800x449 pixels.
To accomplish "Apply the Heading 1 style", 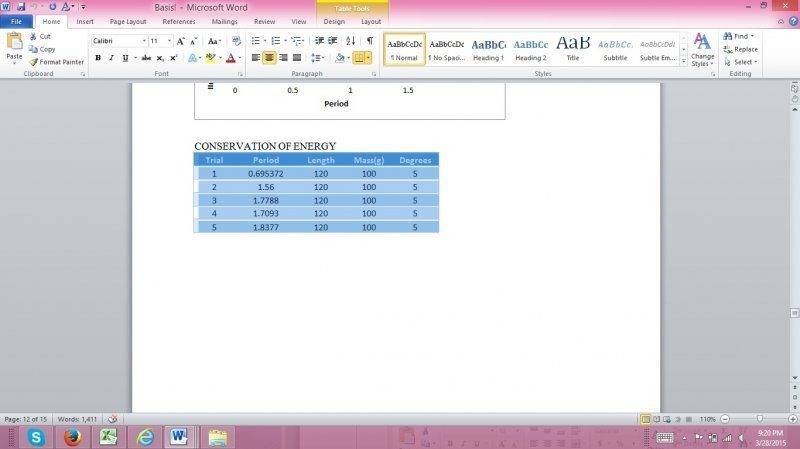I will pyautogui.click(x=488, y=48).
